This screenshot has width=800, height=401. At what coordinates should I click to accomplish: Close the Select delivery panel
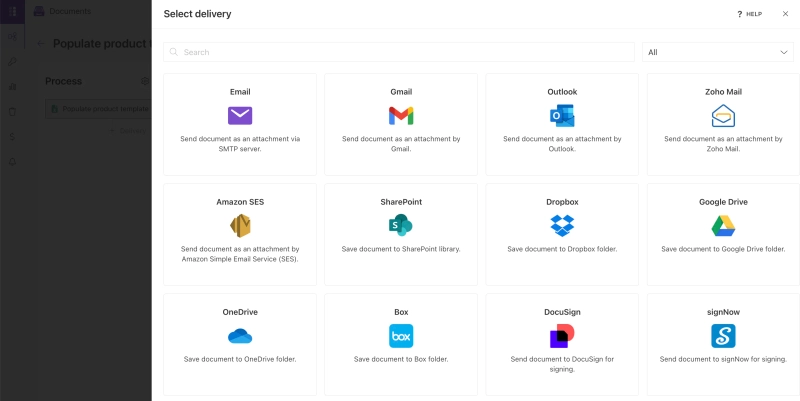click(x=785, y=14)
